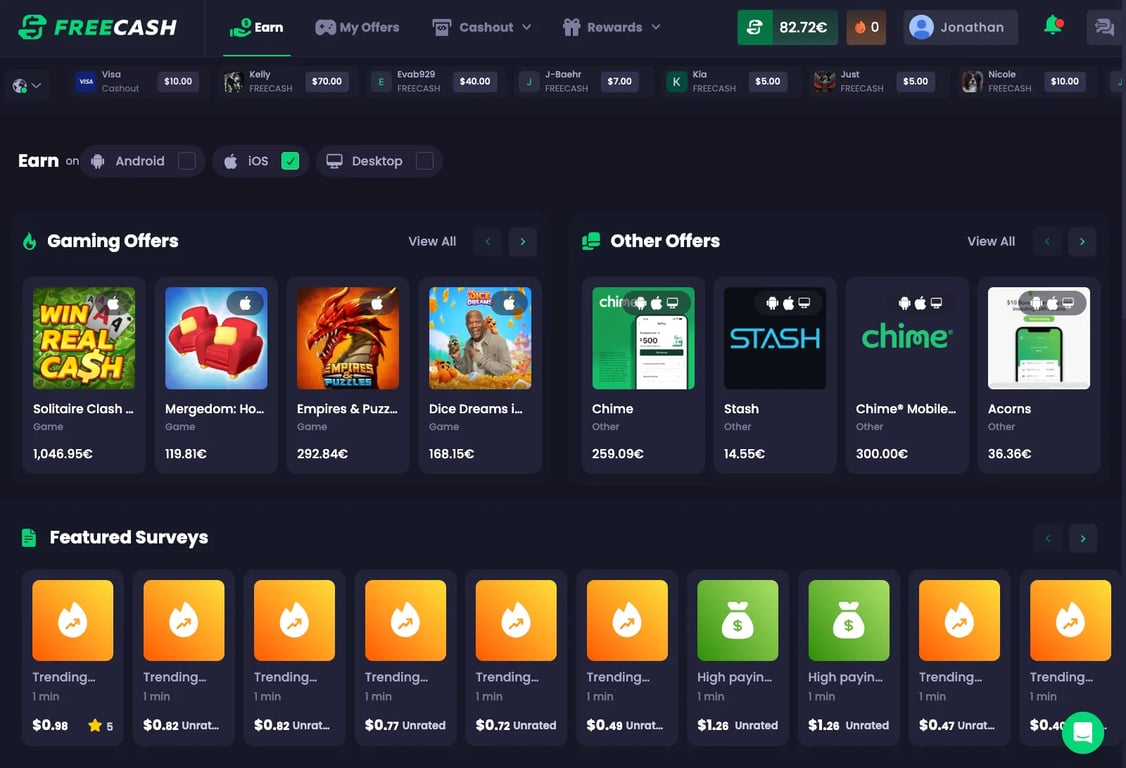The image size is (1126, 768).
Task: Show previous Featured Surveys with left arrow
Action: [x=1048, y=538]
